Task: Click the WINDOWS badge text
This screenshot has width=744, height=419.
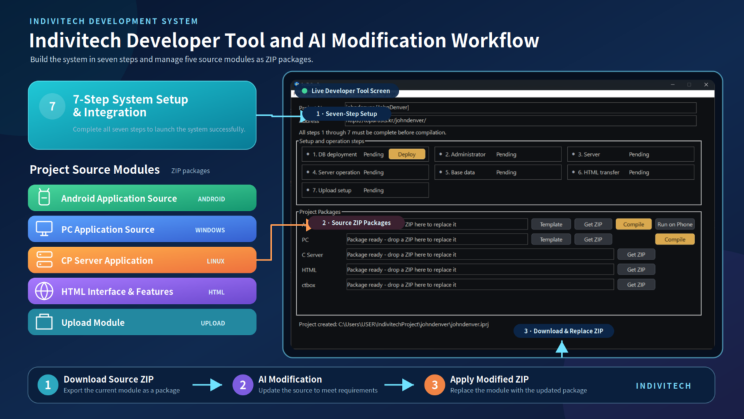Action: pyautogui.click(x=210, y=230)
